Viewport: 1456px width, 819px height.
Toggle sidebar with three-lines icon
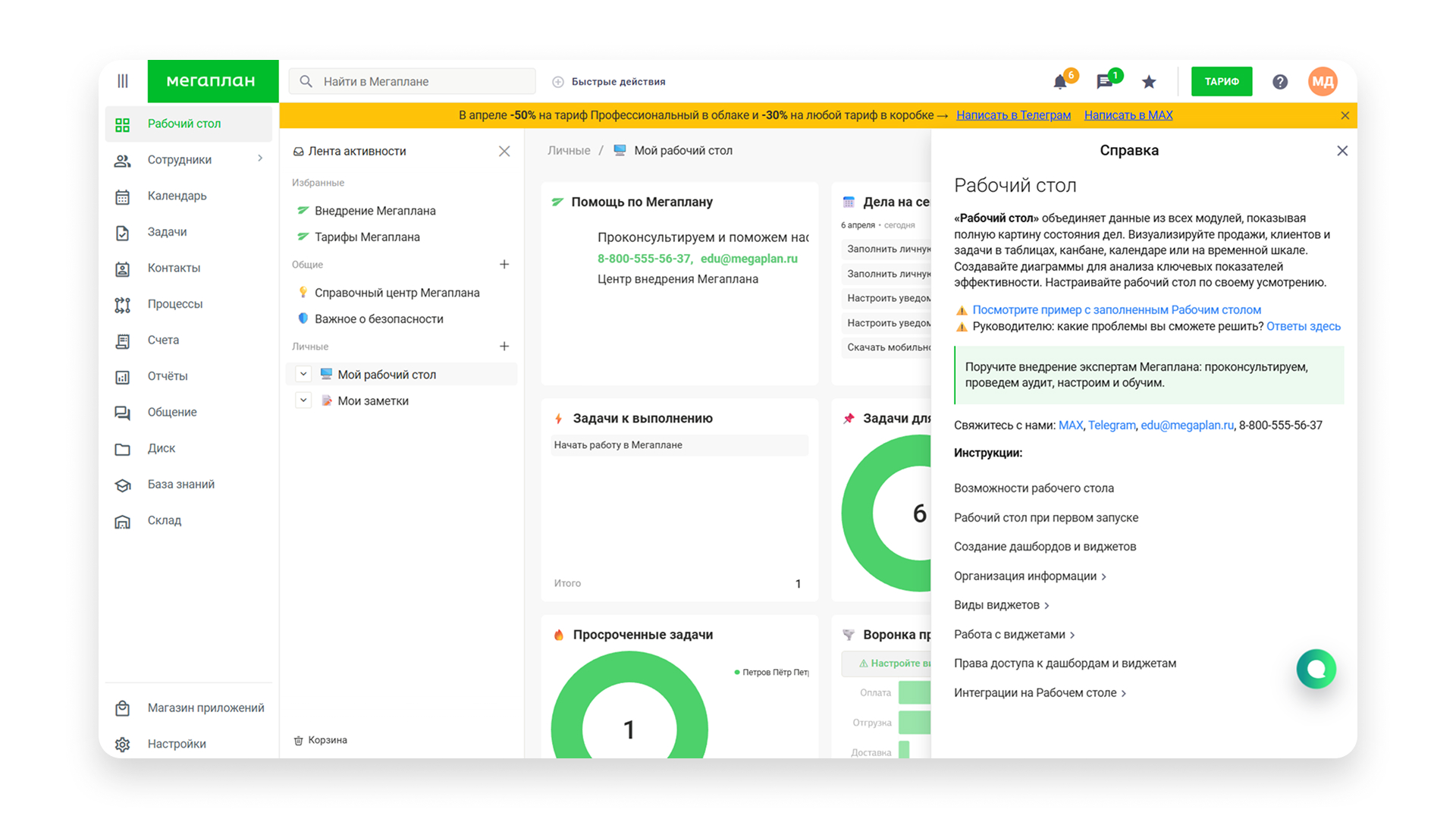(x=123, y=81)
